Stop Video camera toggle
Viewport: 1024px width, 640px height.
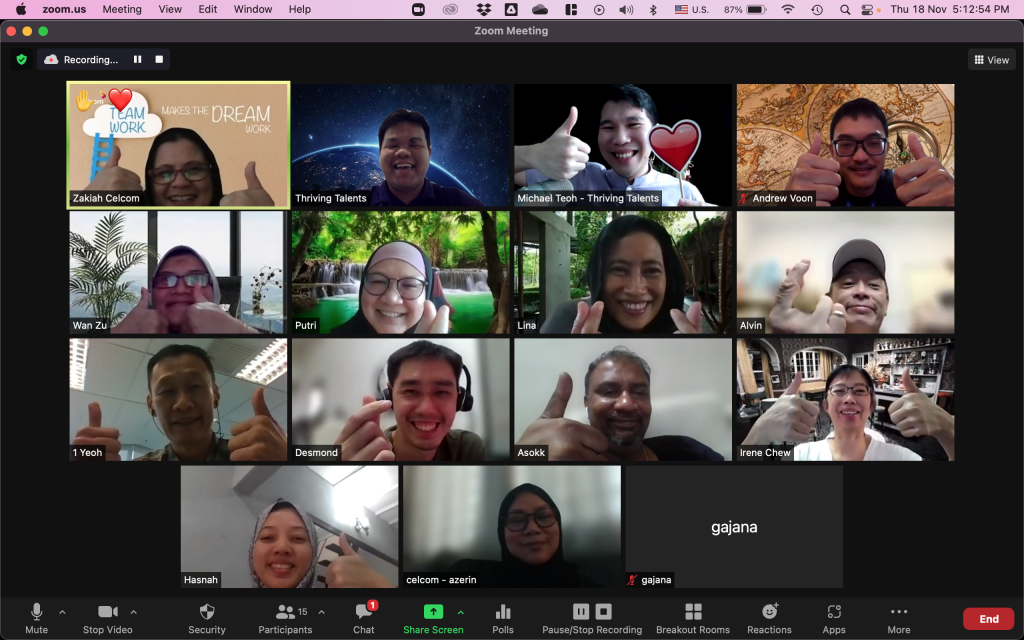(107, 612)
